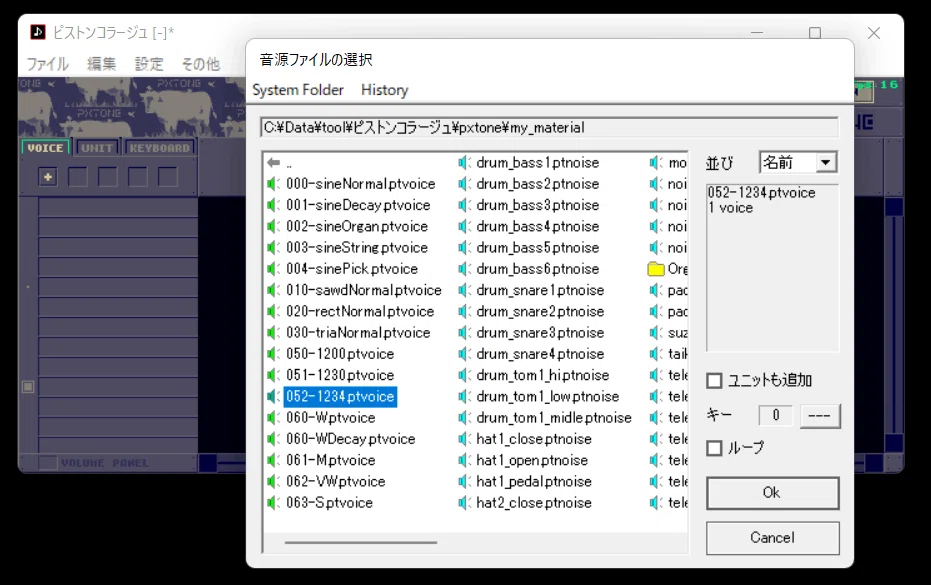Enable the ユニットも追加 checkbox
The image size is (931, 585).
coord(714,381)
